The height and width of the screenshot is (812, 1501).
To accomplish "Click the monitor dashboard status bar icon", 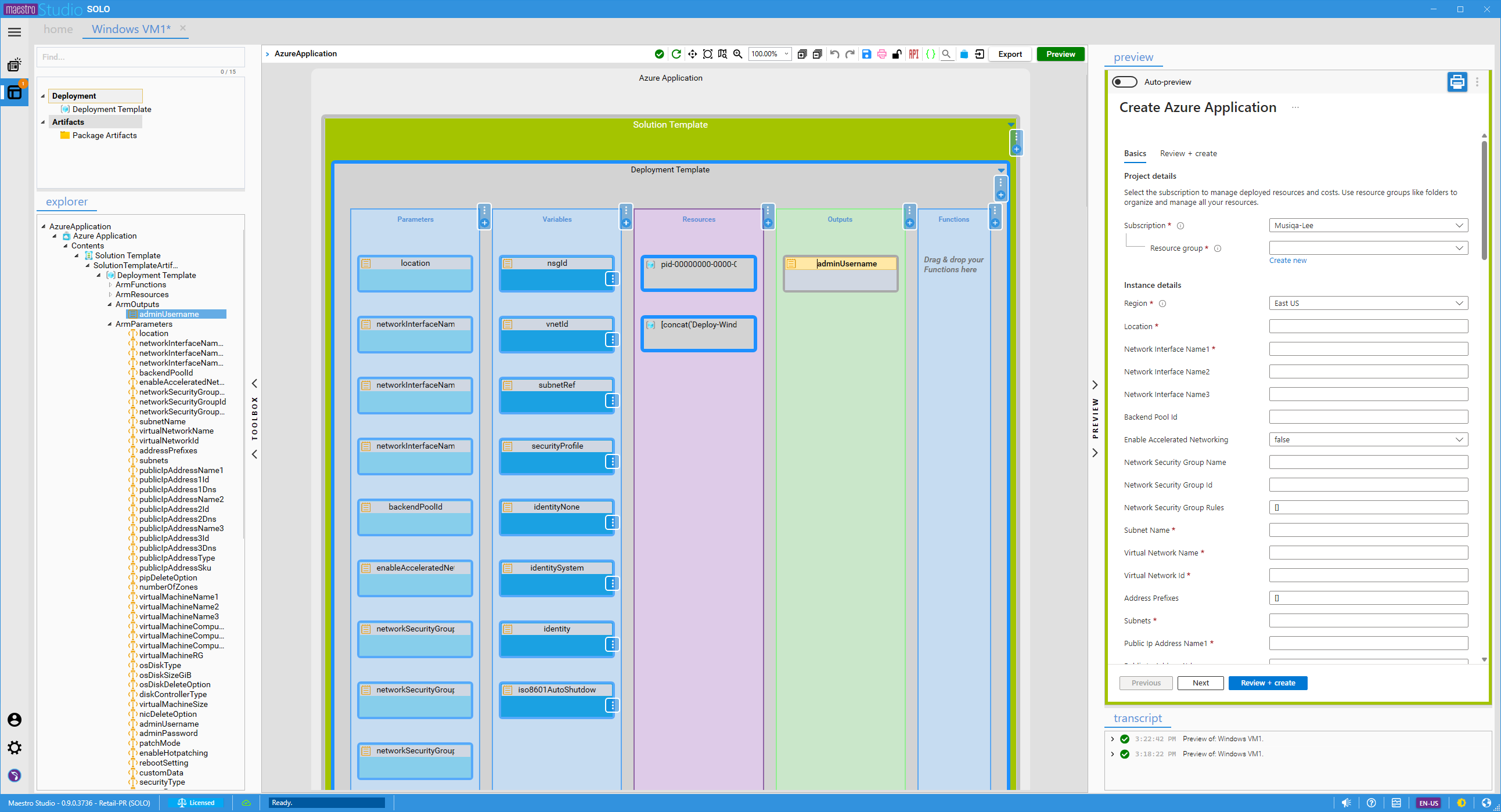I will (x=1396, y=803).
